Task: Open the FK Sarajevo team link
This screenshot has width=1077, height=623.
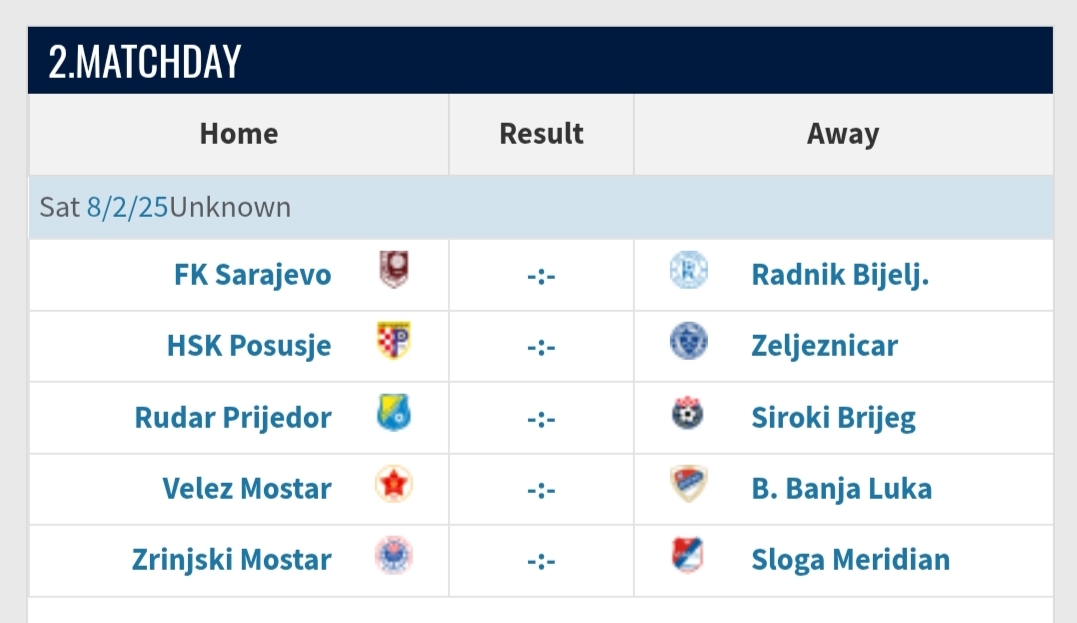Action: click(x=252, y=274)
